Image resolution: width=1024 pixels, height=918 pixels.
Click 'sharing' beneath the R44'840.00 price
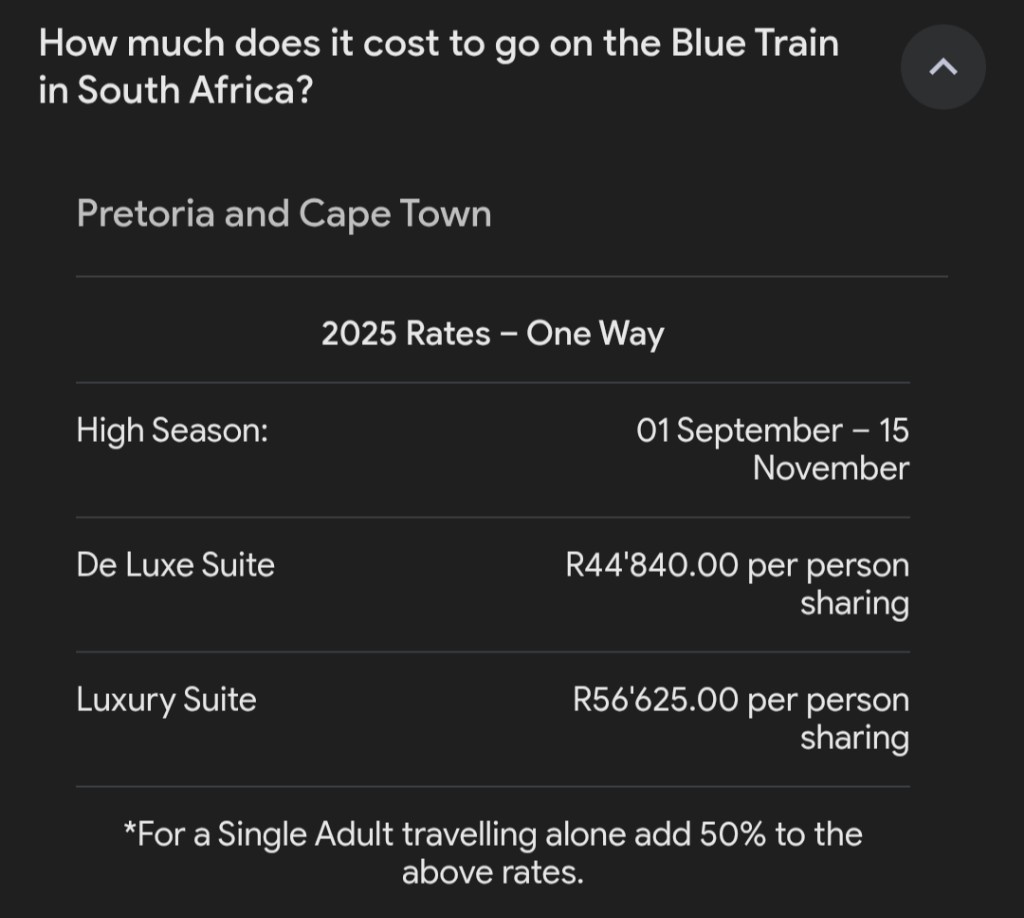click(854, 604)
